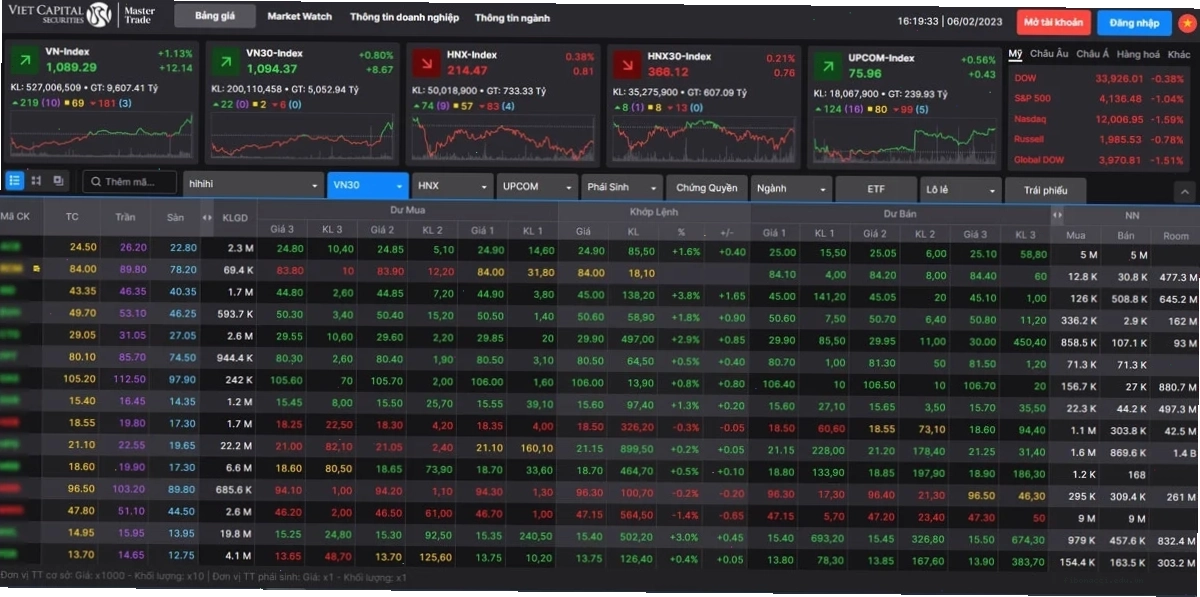Click the Mở tài khoản button
This screenshot has height=597, width=1200.
tap(1053, 22)
